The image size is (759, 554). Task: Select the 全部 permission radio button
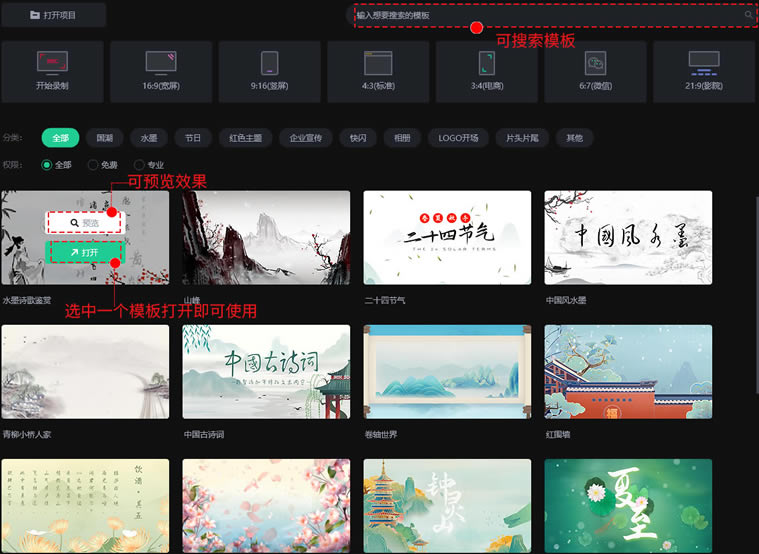46,165
